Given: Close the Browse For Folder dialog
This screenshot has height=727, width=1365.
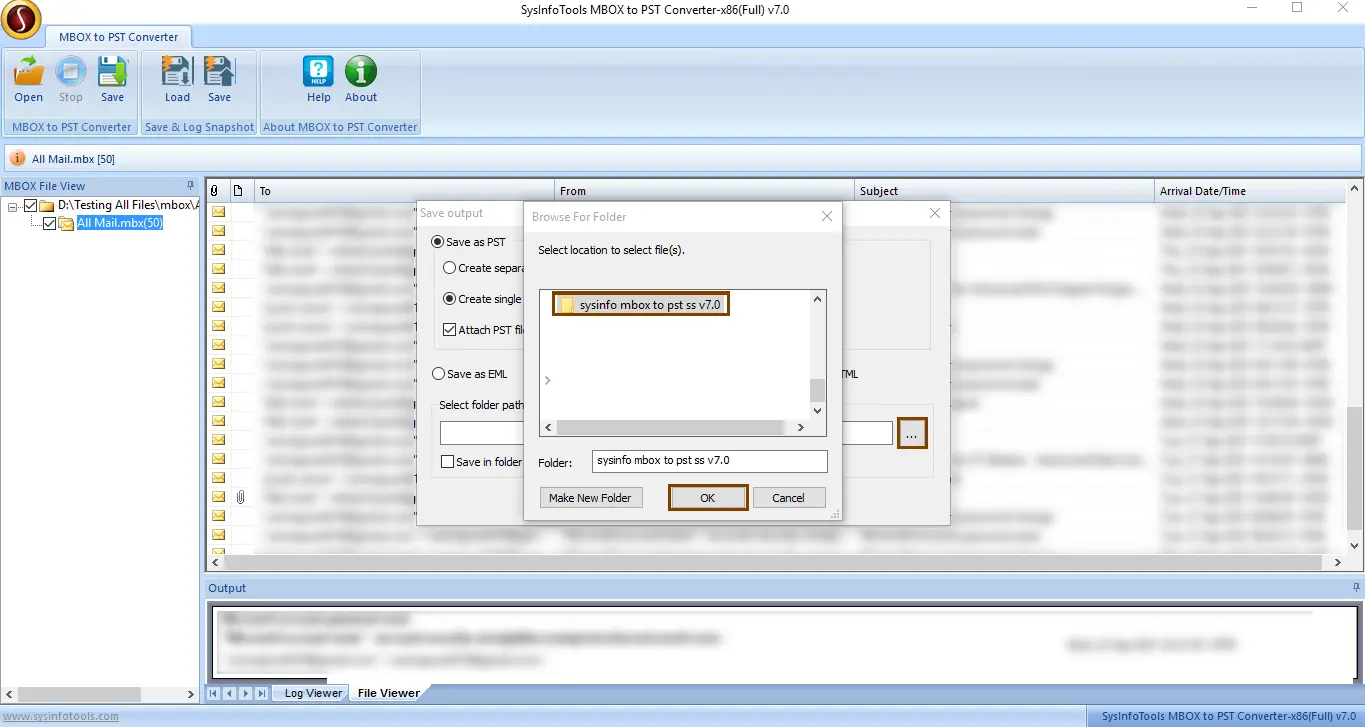Looking at the screenshot, I should coord(827,216).
